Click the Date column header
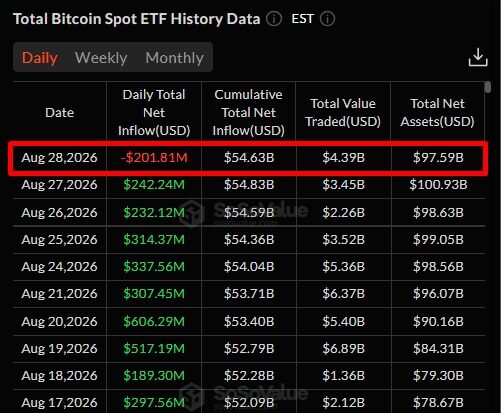This screenshot has height=413, width=501. pyautogui.click(x=60, y=113)
